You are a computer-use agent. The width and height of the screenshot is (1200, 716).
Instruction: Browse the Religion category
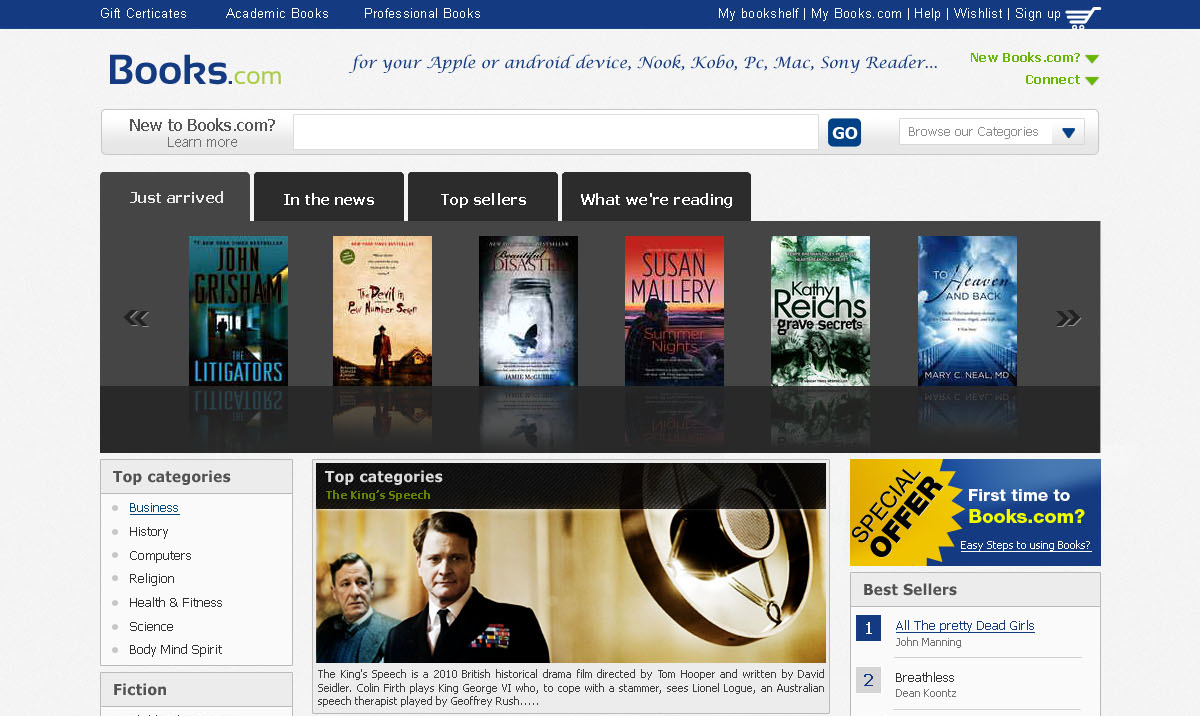pos(152,579)
